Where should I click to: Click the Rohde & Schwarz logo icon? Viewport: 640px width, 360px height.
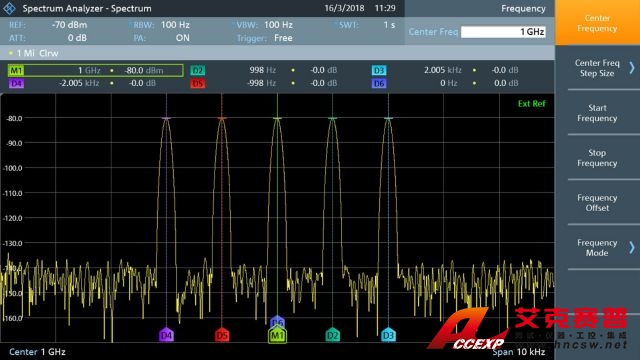(9, 8)
